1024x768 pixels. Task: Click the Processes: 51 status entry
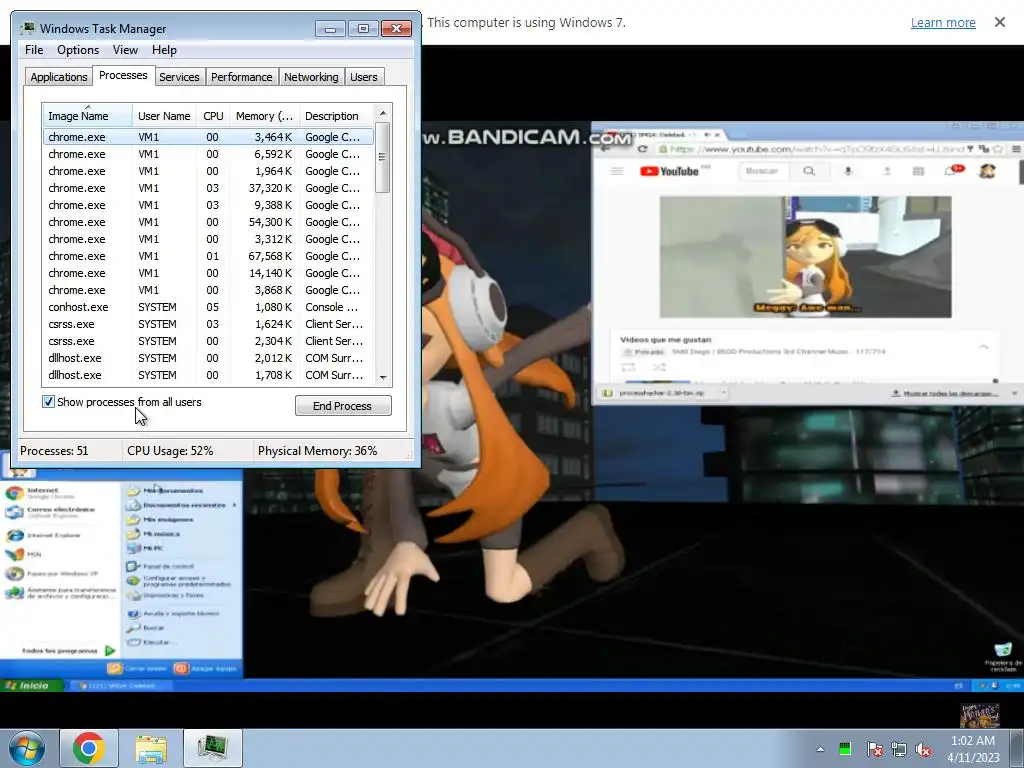click(69, 451)
